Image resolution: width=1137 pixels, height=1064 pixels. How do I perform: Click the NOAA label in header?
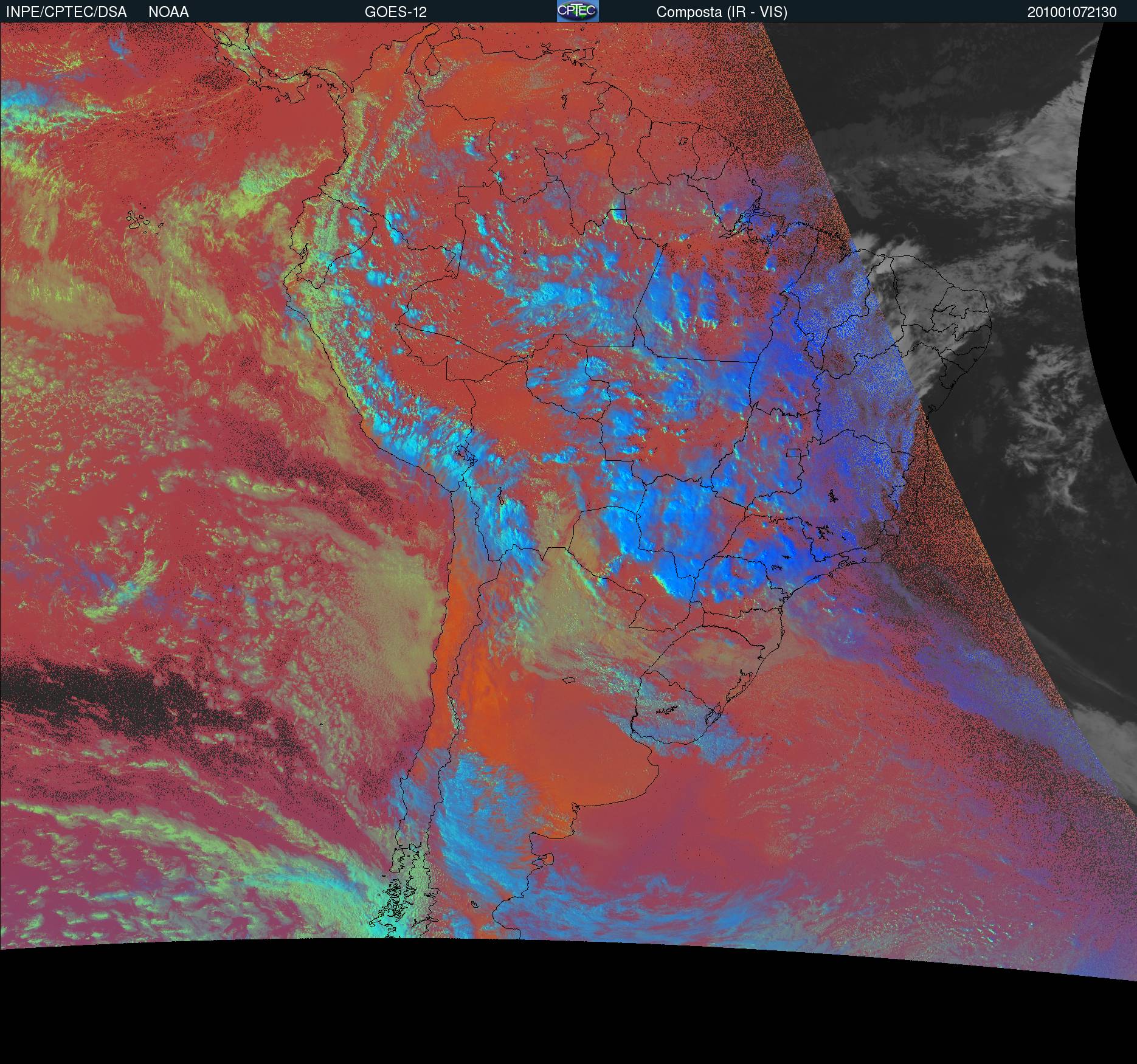168,12
